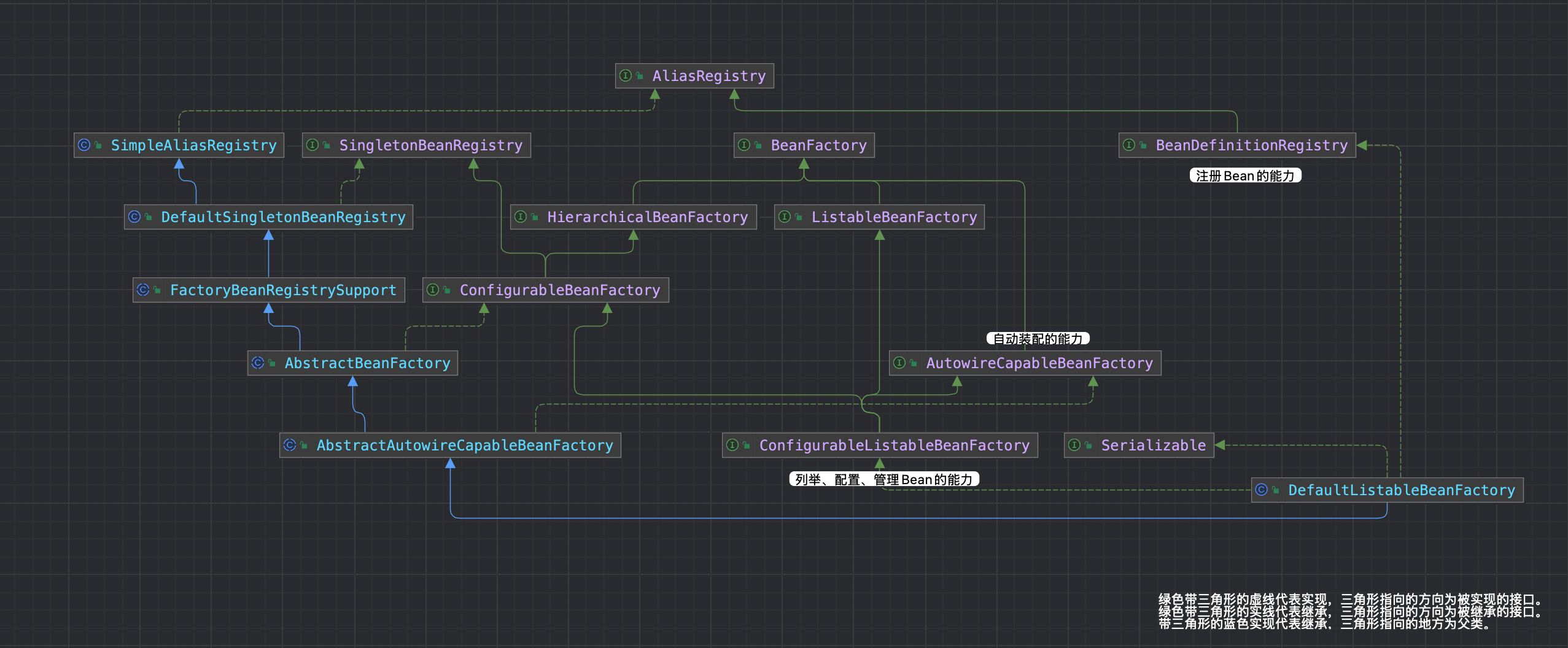Click the class icon beside SimpleAliasRegistry
Viewport: 1568px width, 648px height.
pos(84,145)
